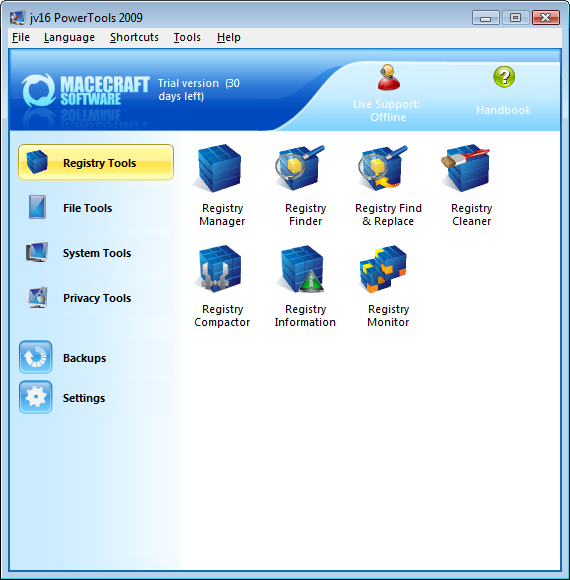570x580 pixels.
Task: Switch to System Tools category
Action: [96, 253]
